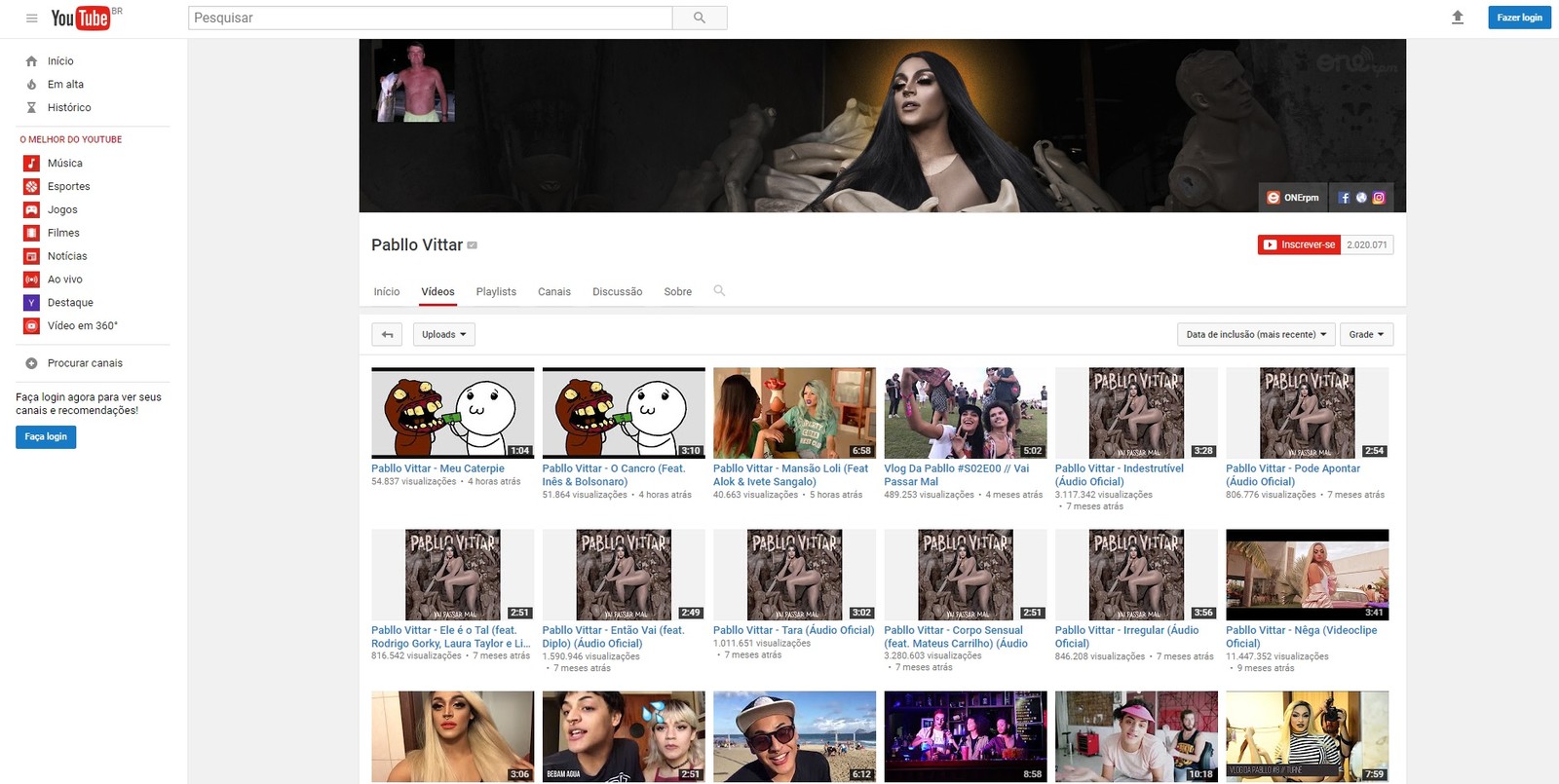Open the Em alta sidebar link

click(65, 85)
